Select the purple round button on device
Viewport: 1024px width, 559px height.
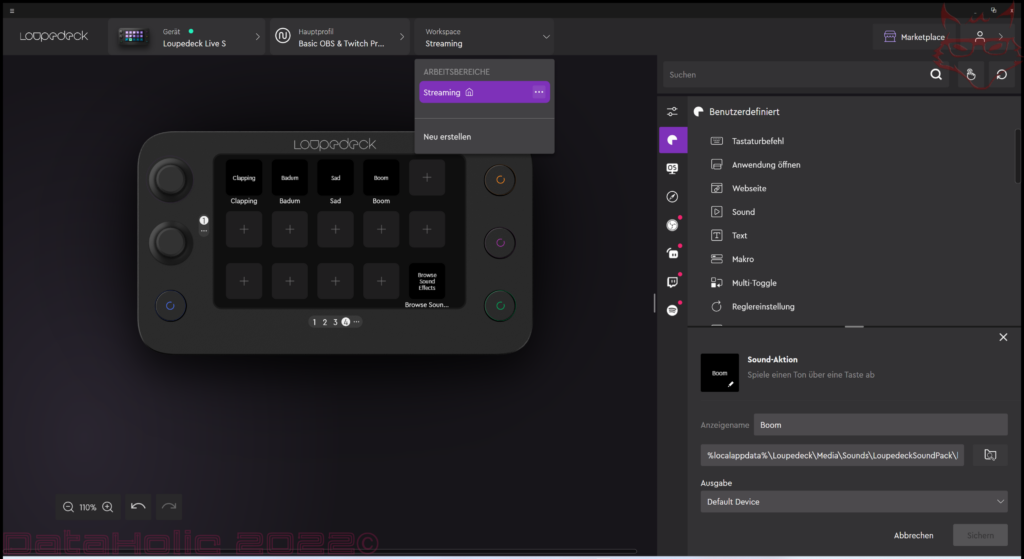[x=500, y=242]
